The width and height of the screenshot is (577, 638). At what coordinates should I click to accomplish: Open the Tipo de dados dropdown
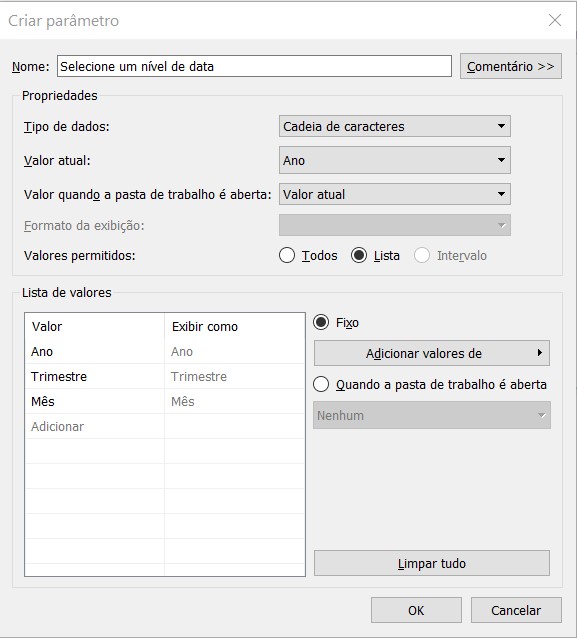pos(395,127)
